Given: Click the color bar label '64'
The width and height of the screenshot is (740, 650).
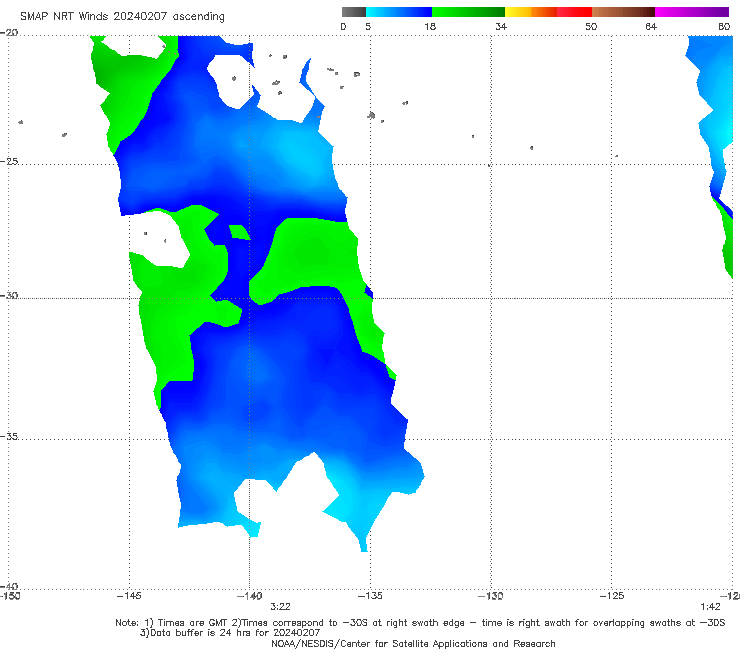Looking at the screenshot, I should click(x=651, y=26).
